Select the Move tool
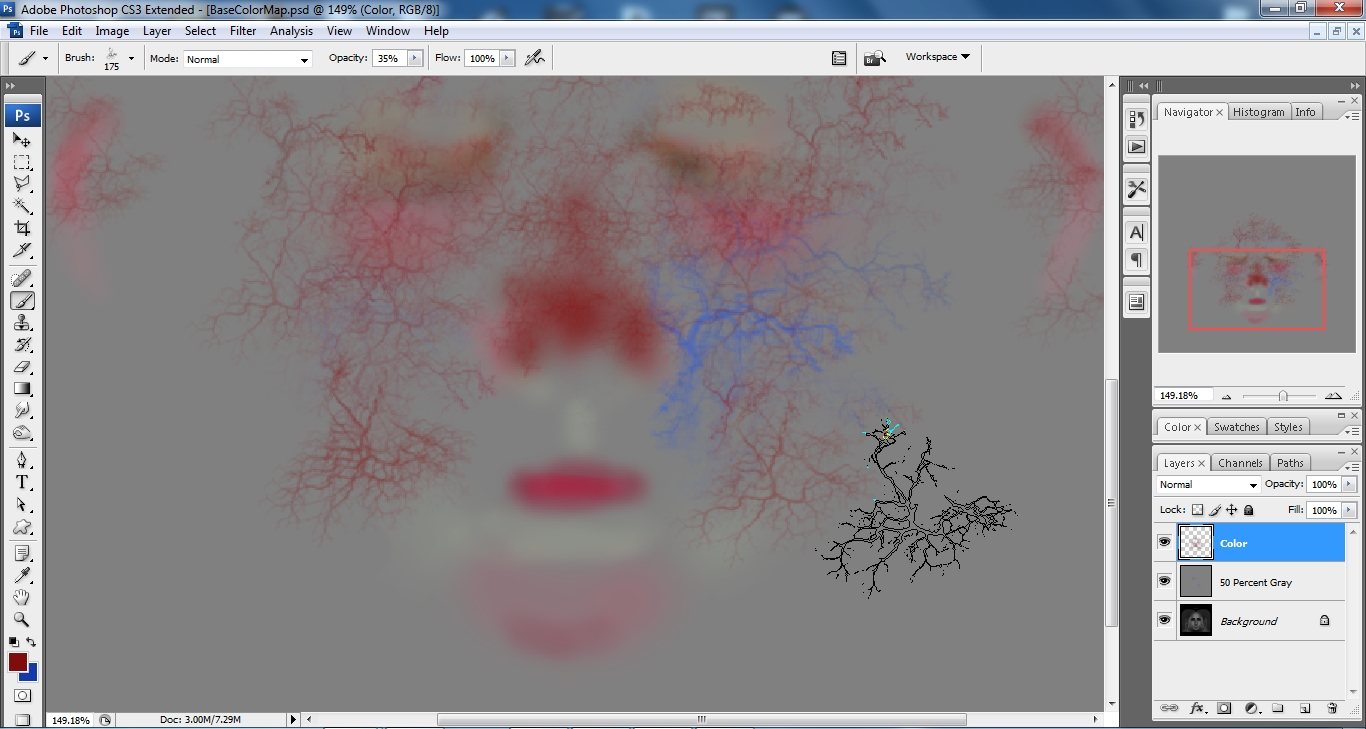Viewport: 1366px width, 729px height. (x=22, y=140)
